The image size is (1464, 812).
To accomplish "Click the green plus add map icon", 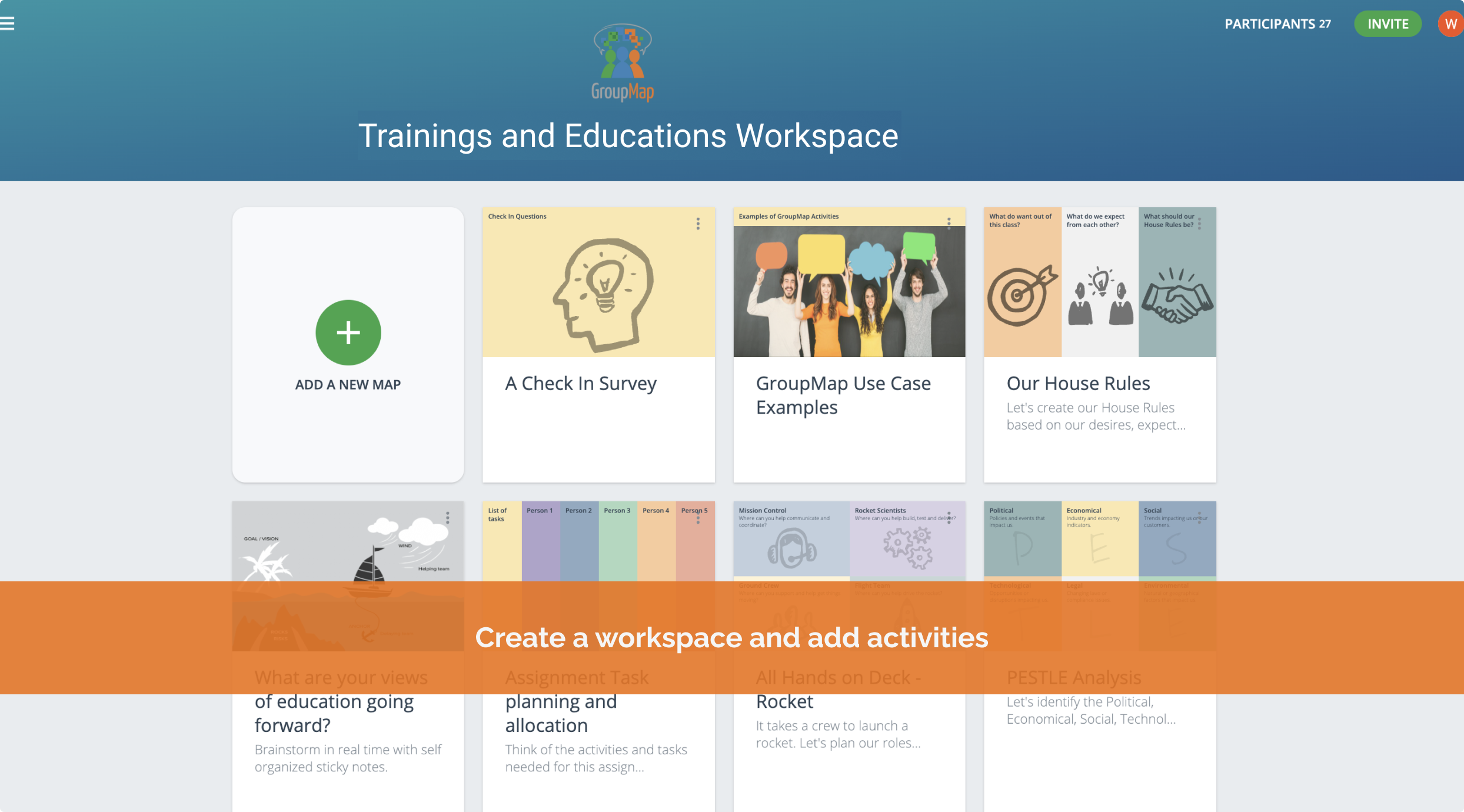I will (348, 332).
